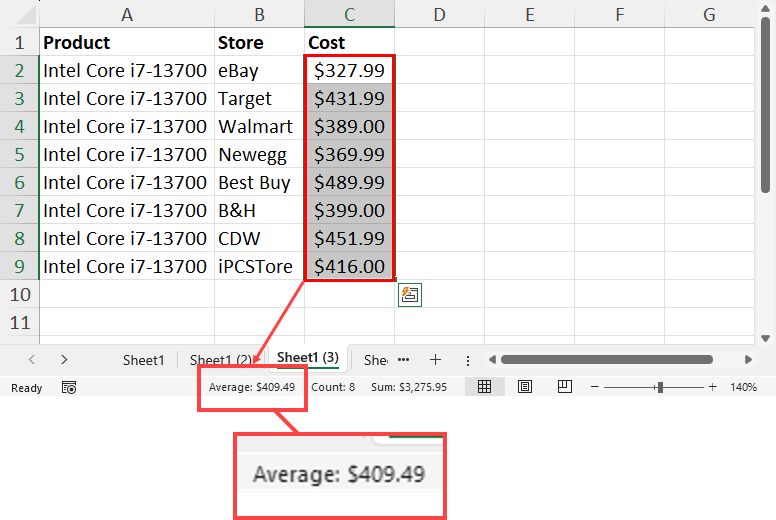Open the Sheet1 tab

[x=144, y=360]
